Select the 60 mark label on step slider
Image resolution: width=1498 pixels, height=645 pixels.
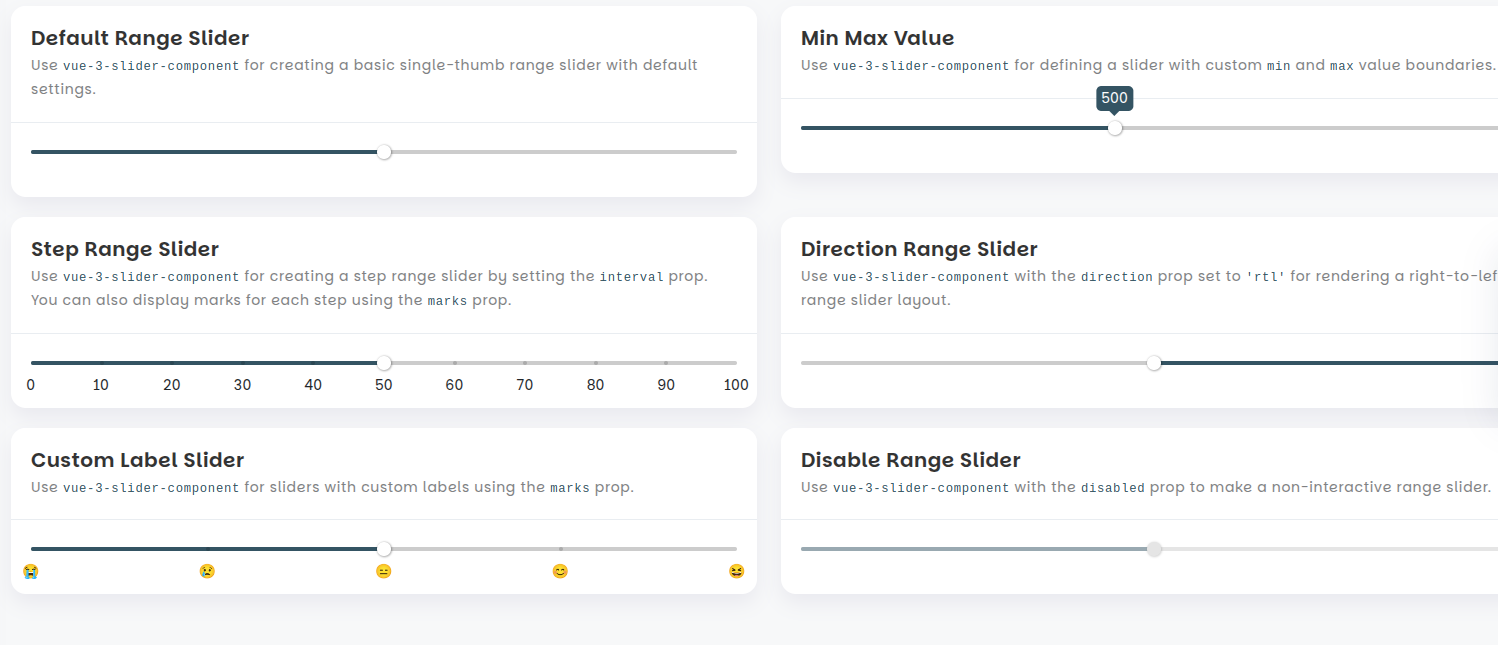[x=455, y=385]
